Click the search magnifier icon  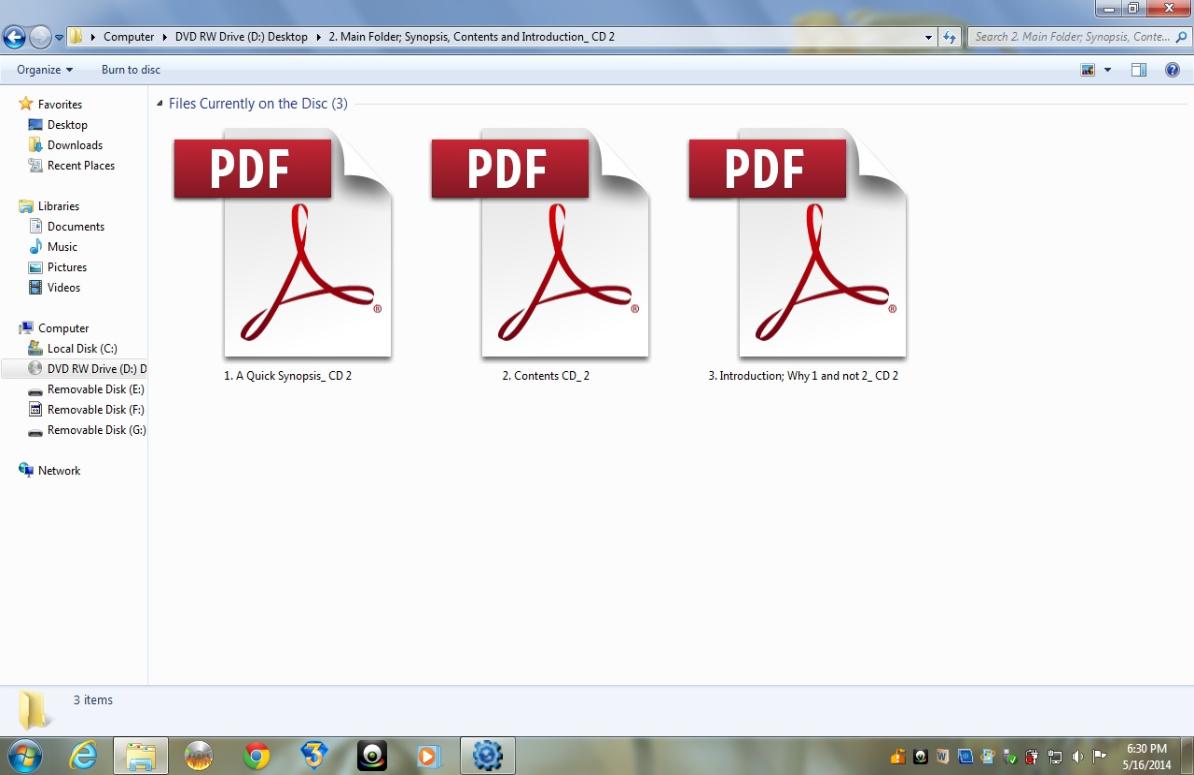coord(1181,37)
